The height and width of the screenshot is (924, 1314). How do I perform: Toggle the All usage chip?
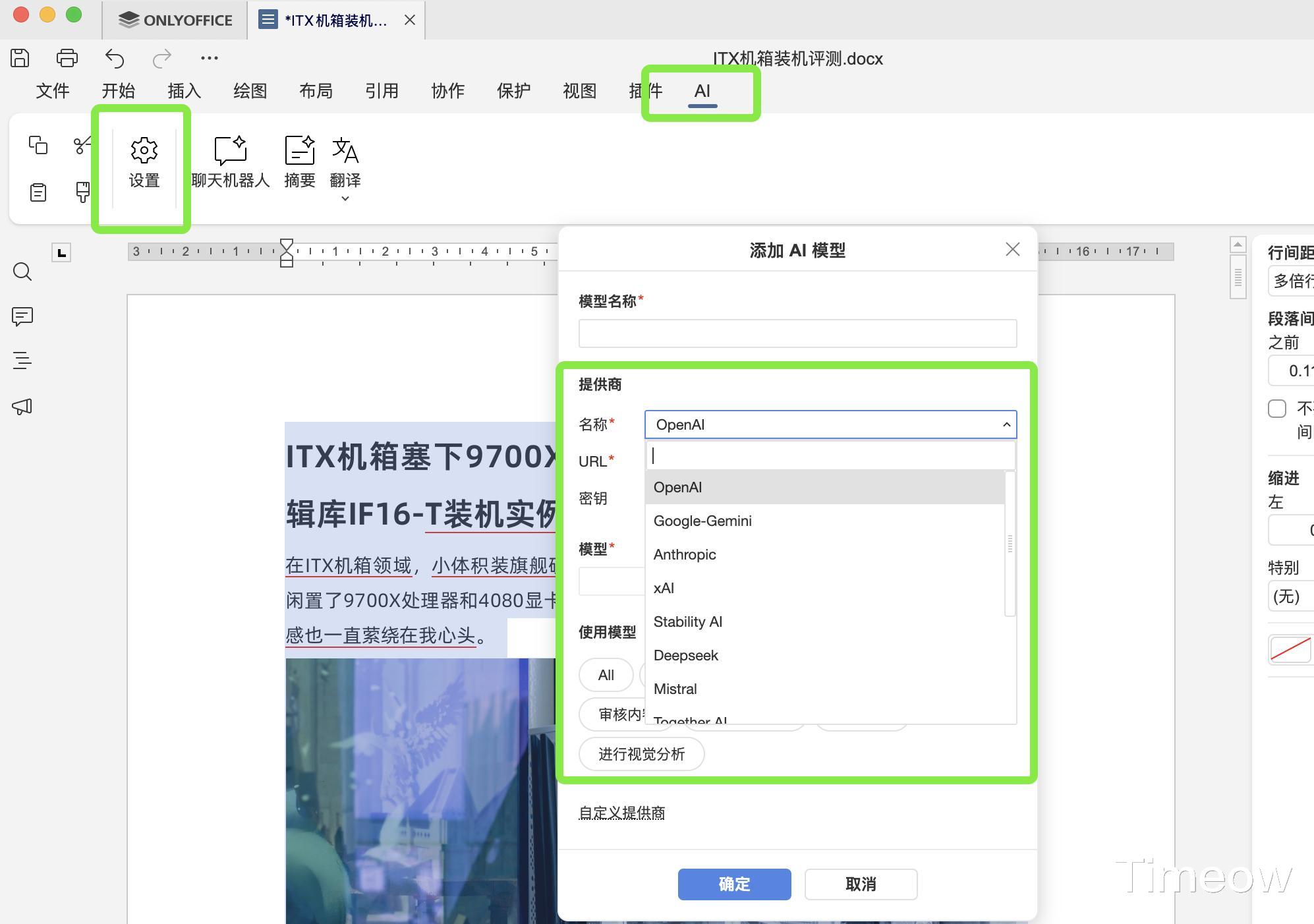pos(606,675)
